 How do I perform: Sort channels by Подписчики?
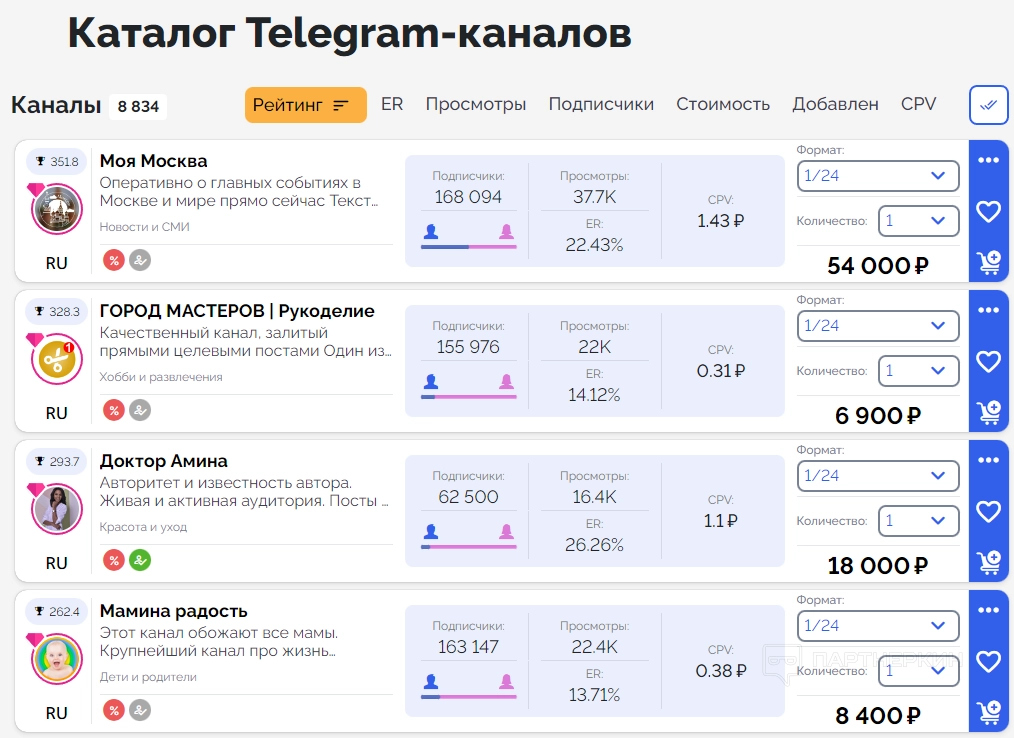pyautogui.click(x=601, y=104)
